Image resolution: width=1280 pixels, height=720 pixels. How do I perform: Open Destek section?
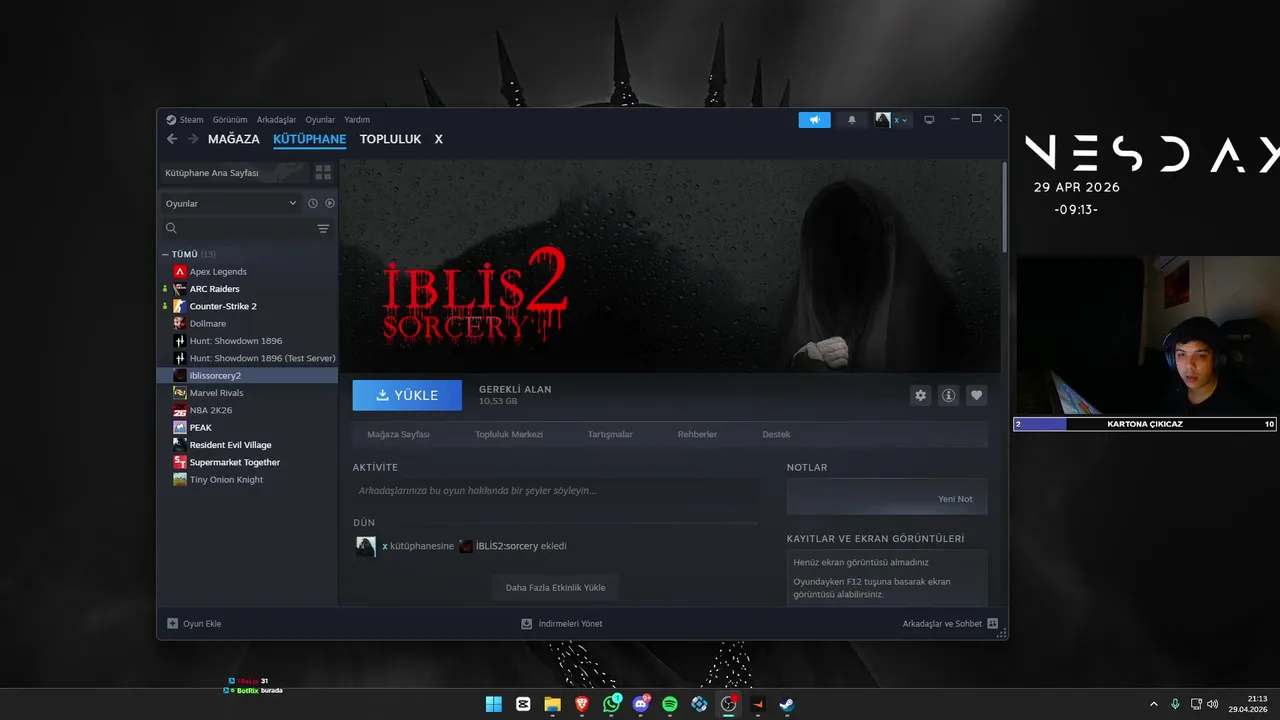click(x=776, y=434)
